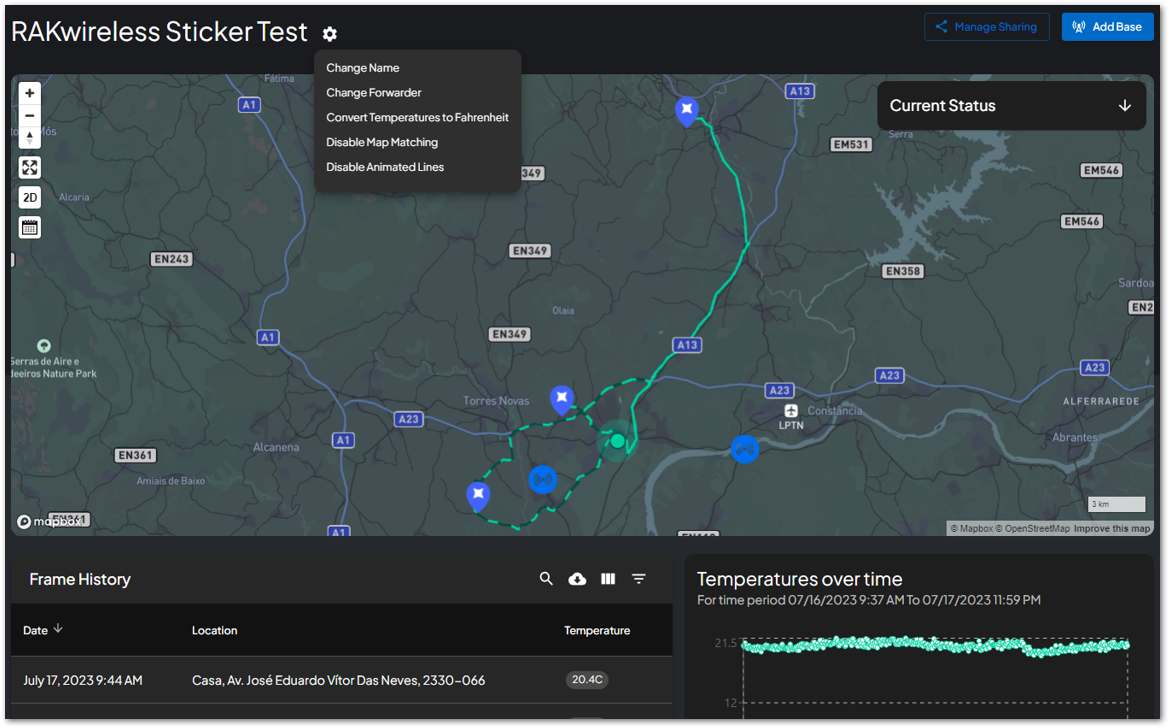Click the 20.4C temperature badge

click(587, 680)
